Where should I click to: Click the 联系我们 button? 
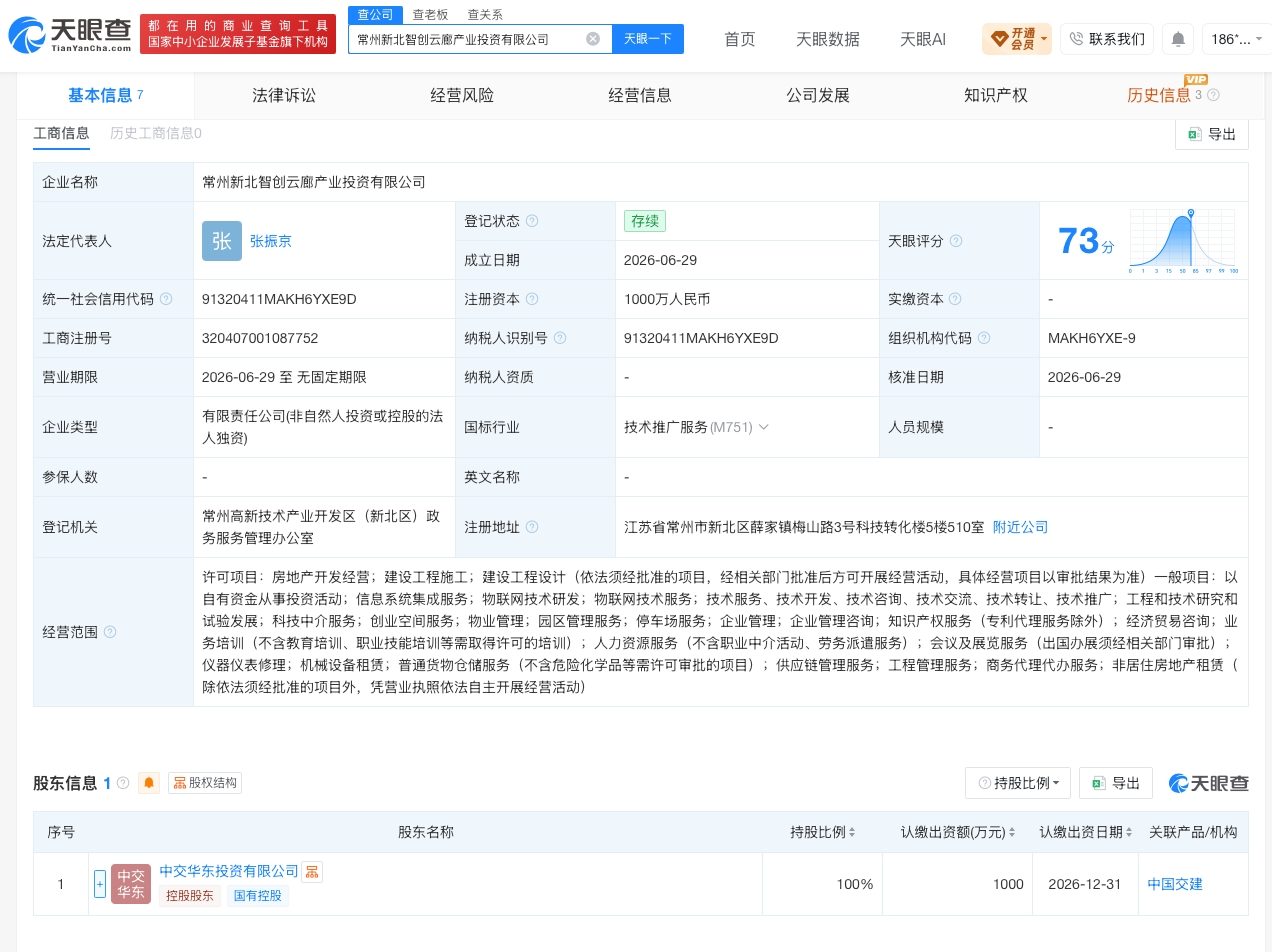coord(1107,39)
